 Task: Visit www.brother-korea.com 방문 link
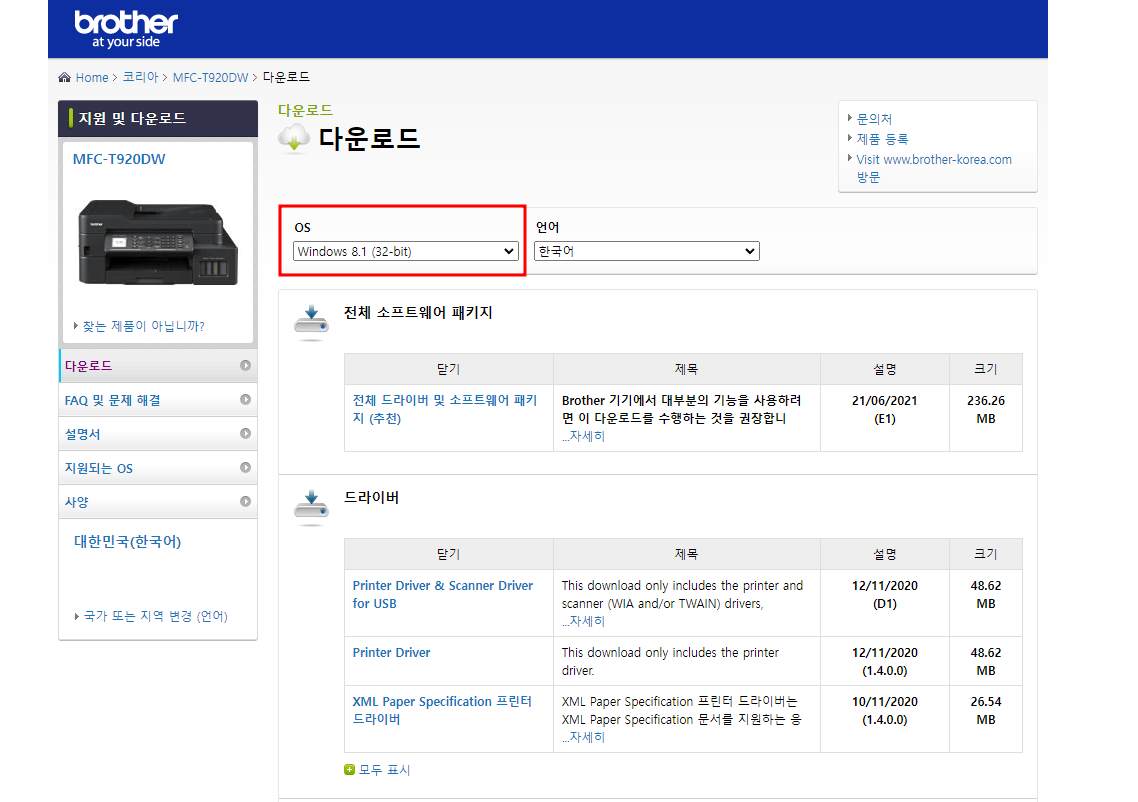933,168
